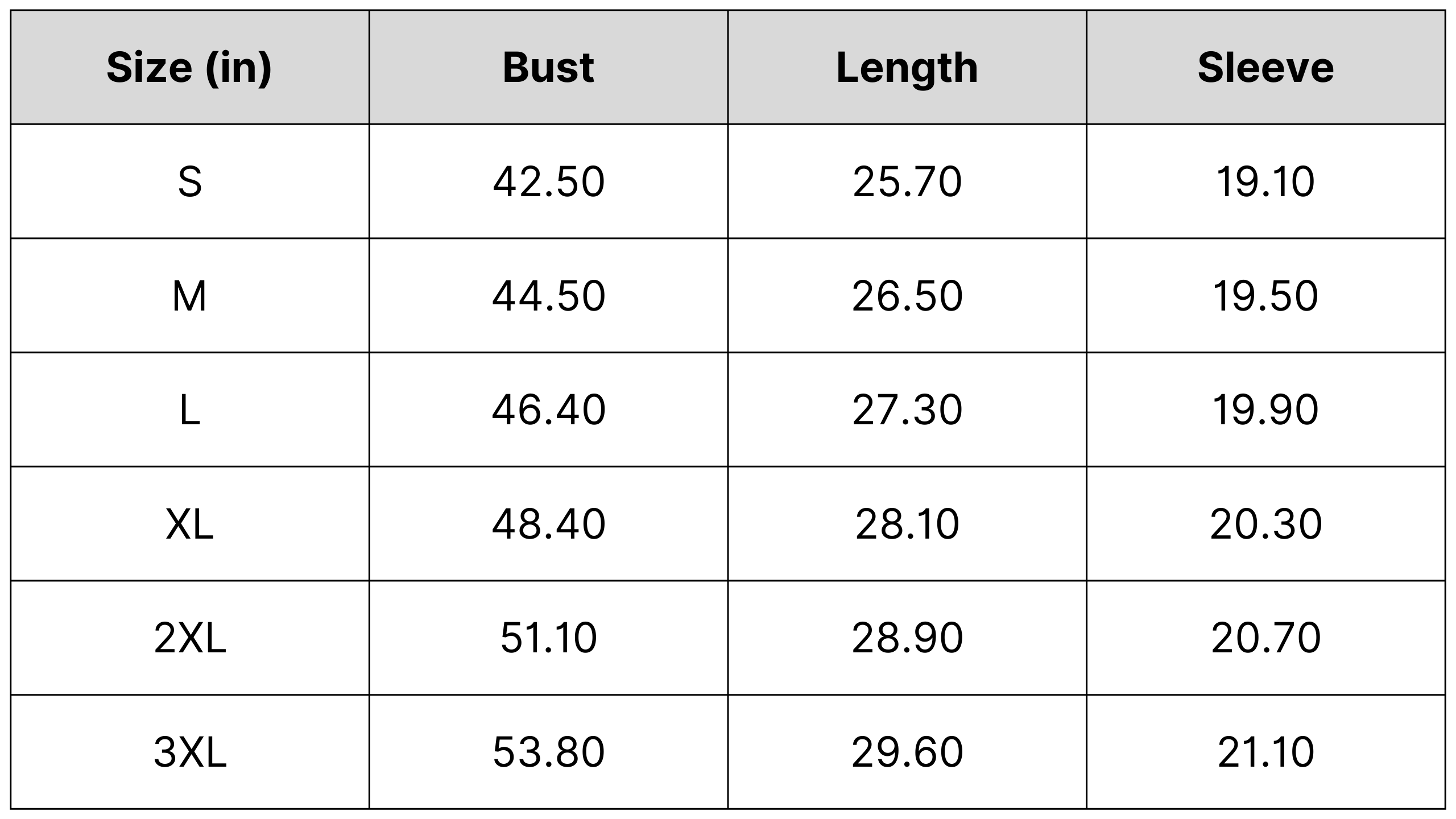
Task: Select the 19.90 sleeve cell
Action: 1265,410
